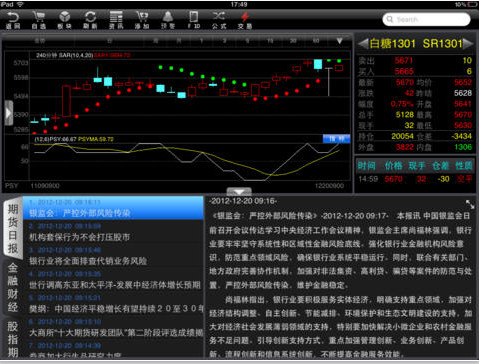This screenshot has height=364, width=479.
Task: Click the 外盘 value 3822
Action: pos(404,147)
